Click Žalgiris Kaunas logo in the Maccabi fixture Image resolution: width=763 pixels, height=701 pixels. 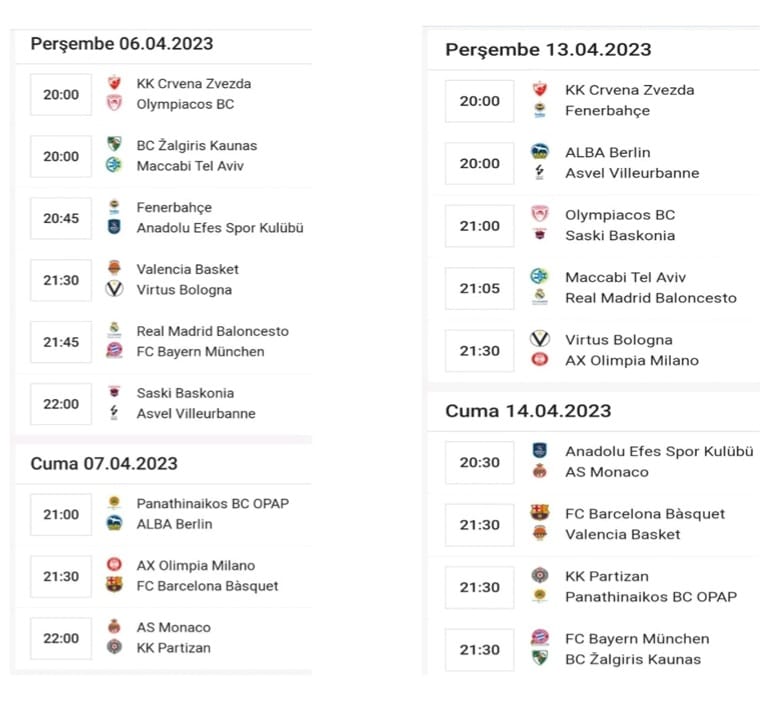tap(114, 145)
